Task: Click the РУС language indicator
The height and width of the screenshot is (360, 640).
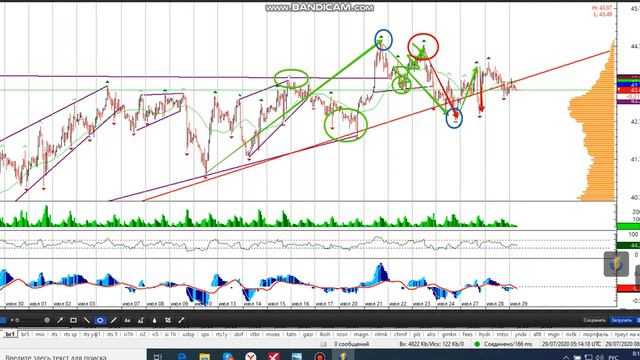Action: (614, 358)
